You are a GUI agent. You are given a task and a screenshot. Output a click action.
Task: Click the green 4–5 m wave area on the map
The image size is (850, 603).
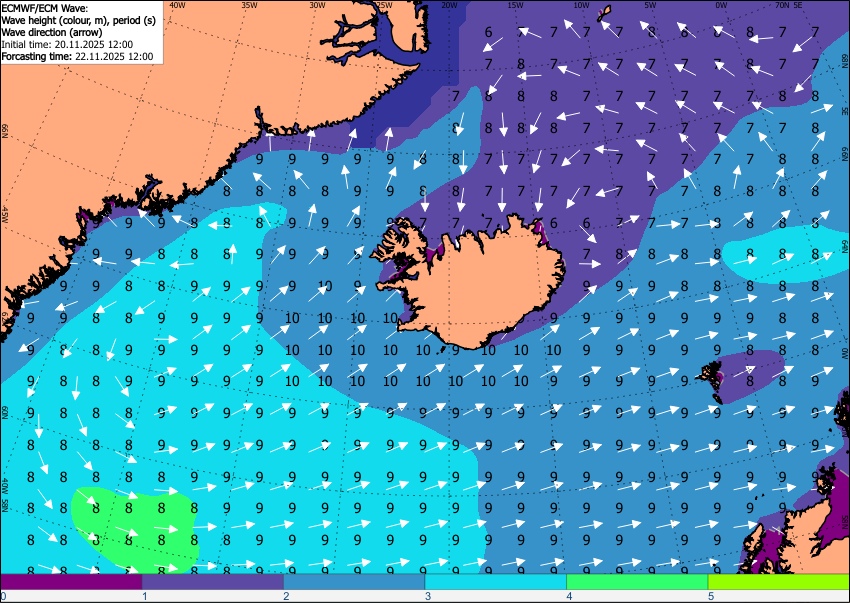[136, 529]
